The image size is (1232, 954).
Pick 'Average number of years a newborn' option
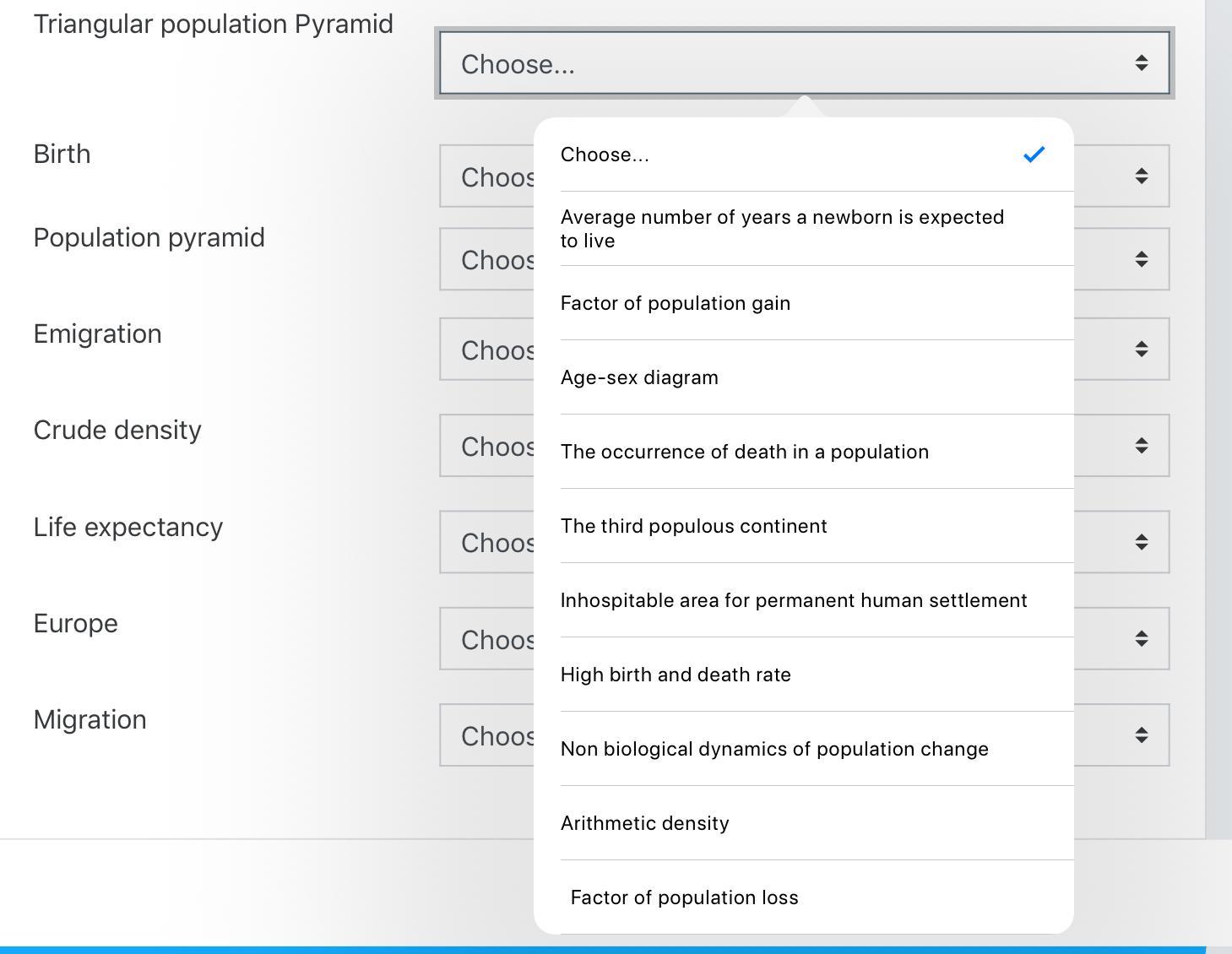782,229
